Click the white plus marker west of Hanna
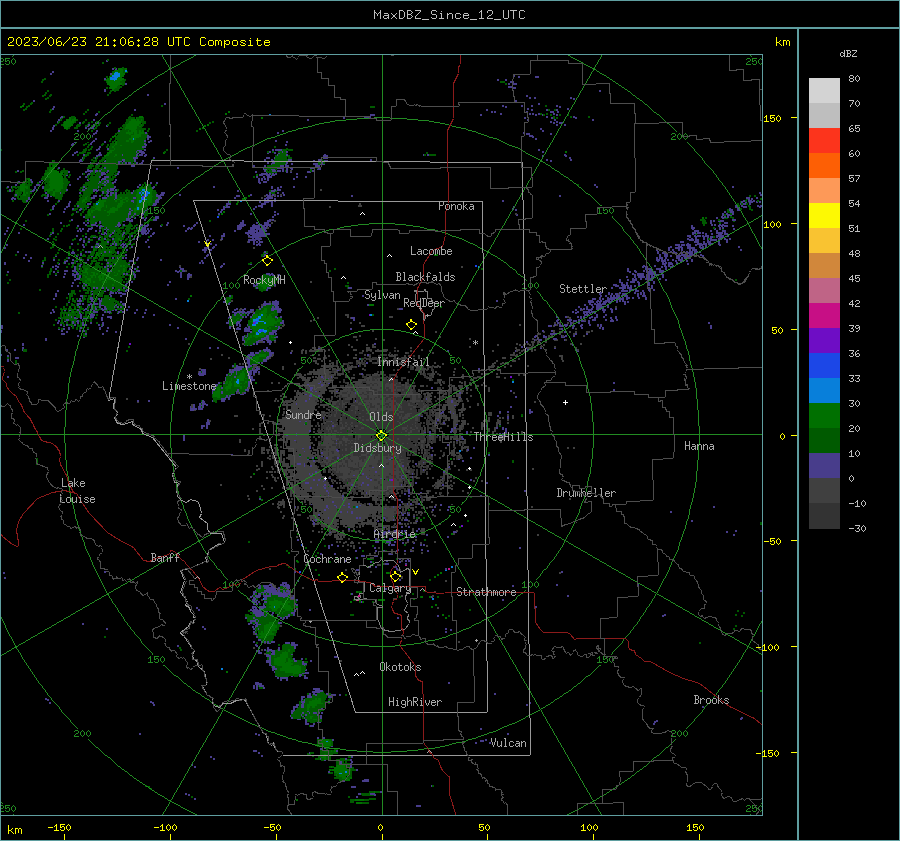 click(565, 402)
